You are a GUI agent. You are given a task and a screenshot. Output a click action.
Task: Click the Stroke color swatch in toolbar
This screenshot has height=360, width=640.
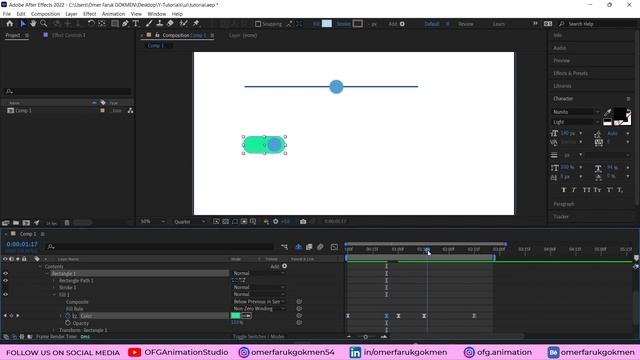coord(358,24)
